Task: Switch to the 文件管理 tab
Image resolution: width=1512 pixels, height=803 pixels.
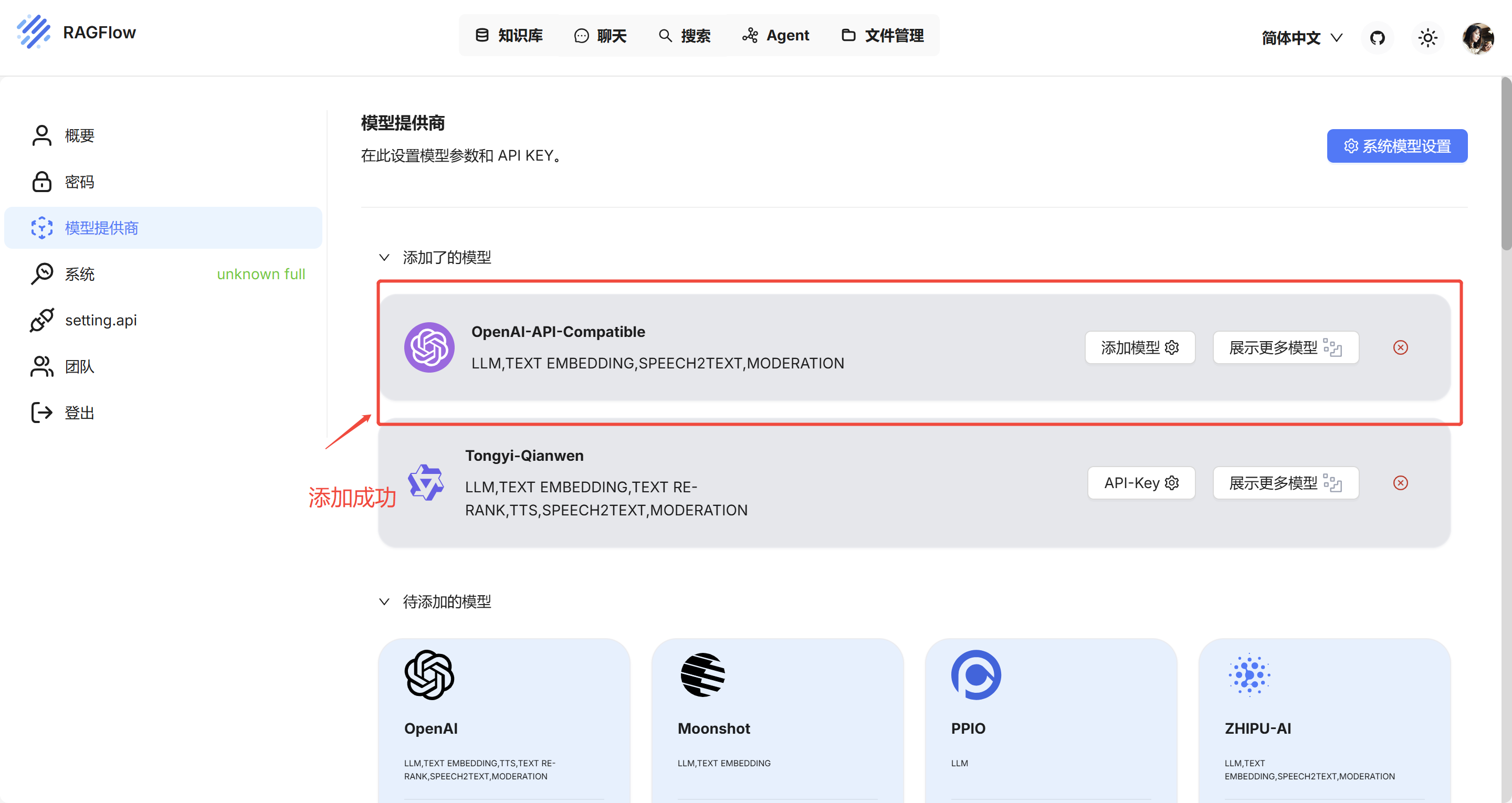Action: pyautogui.click(x=882, y=35)
